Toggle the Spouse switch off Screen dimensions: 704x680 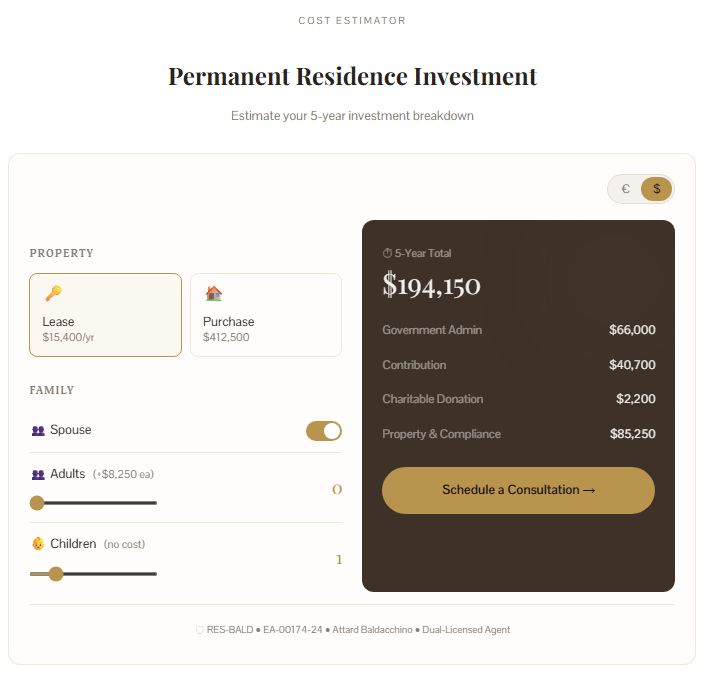pyautogui.click(x=324, y=431)
